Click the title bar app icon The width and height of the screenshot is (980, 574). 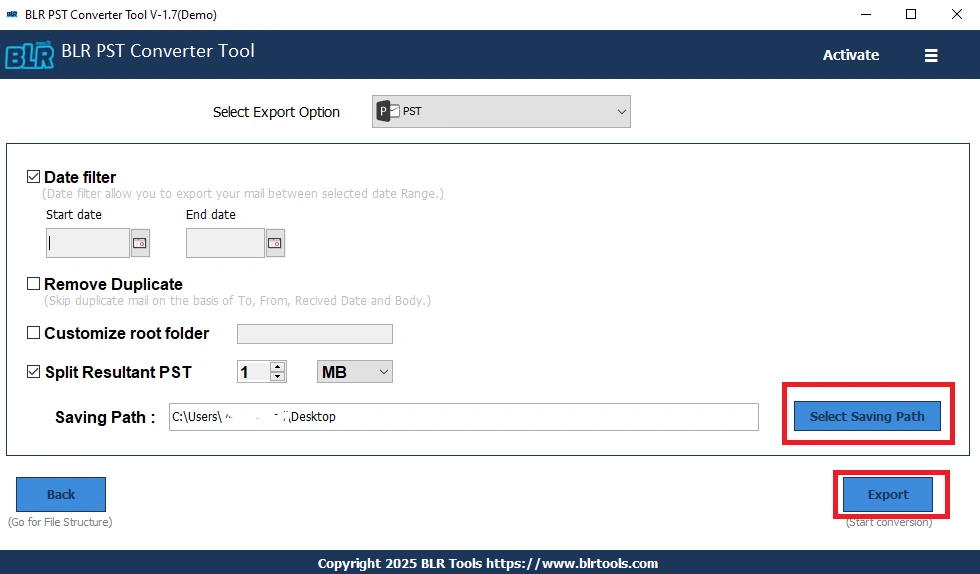pyautogui.click(x=12, y=14)
